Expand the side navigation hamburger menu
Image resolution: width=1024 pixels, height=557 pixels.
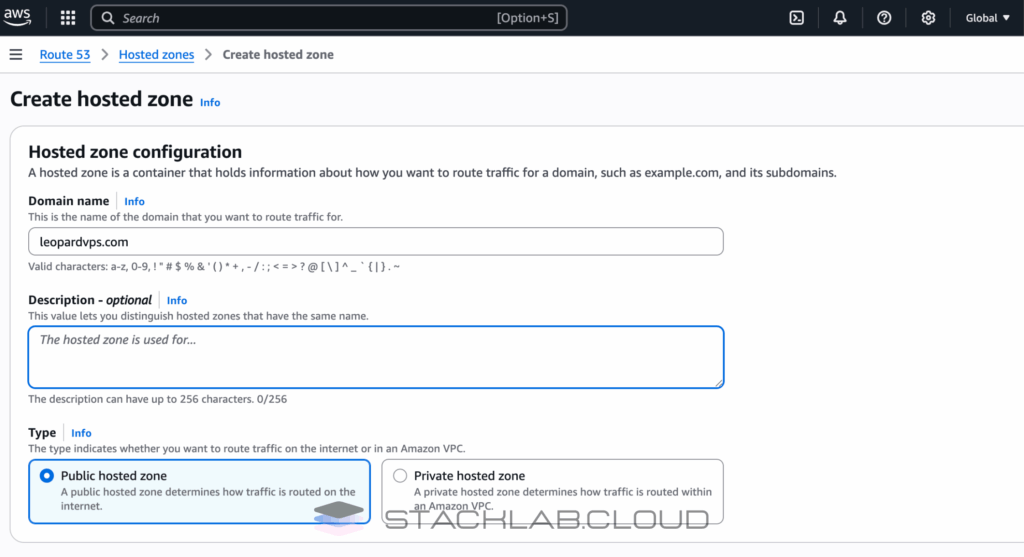point(16,54)
